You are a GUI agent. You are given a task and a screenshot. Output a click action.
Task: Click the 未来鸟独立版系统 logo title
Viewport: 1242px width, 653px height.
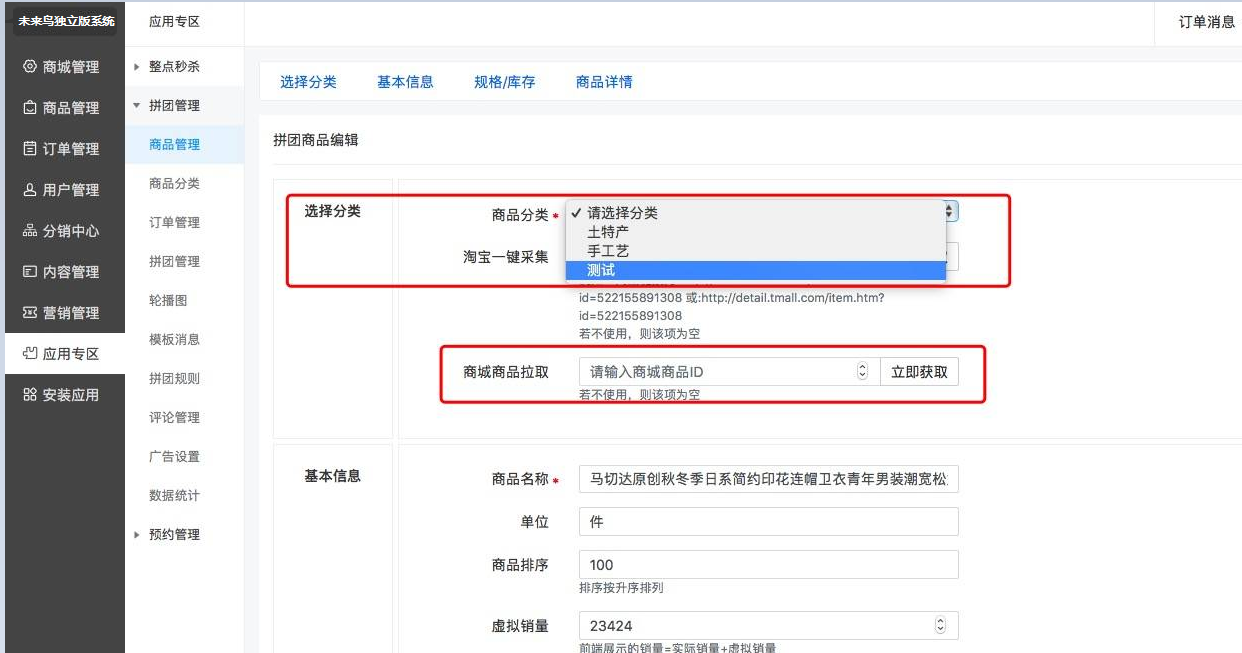coord(67,21)
